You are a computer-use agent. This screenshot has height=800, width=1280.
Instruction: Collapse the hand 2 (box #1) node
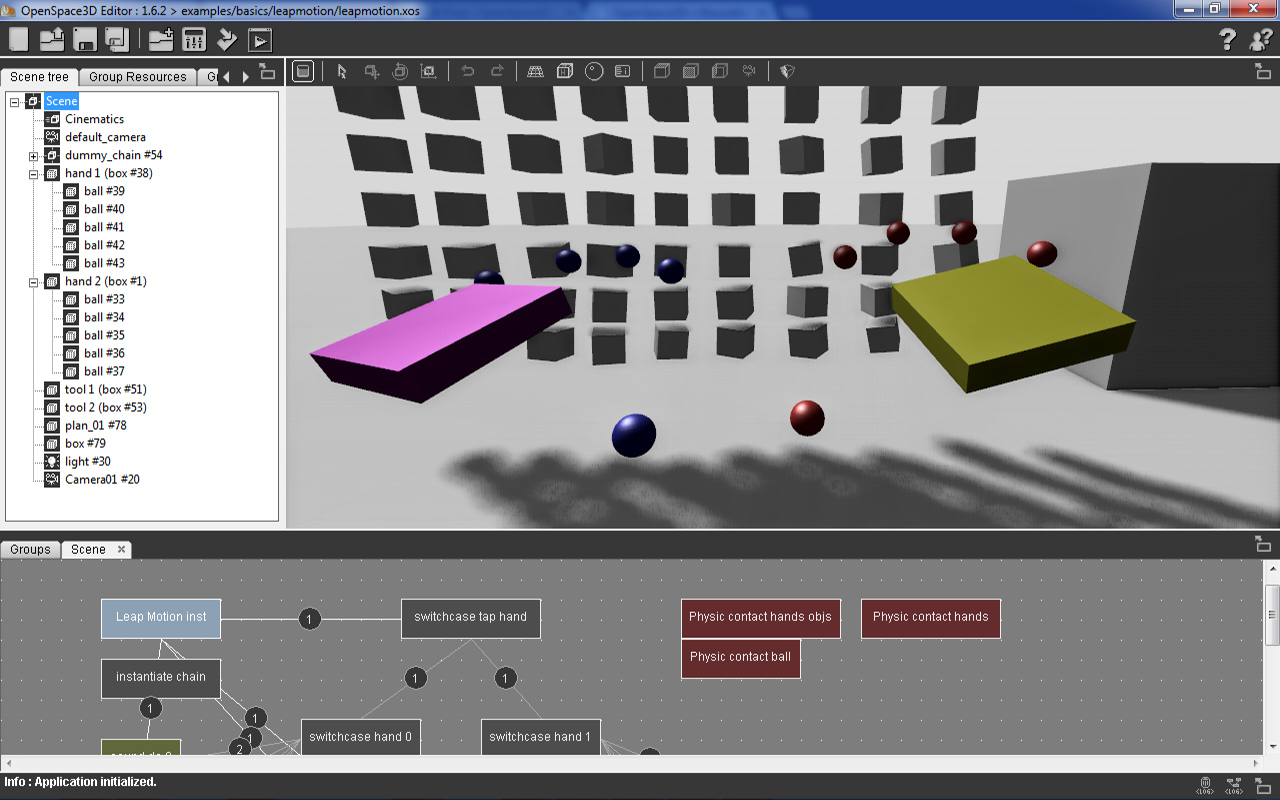33,282
